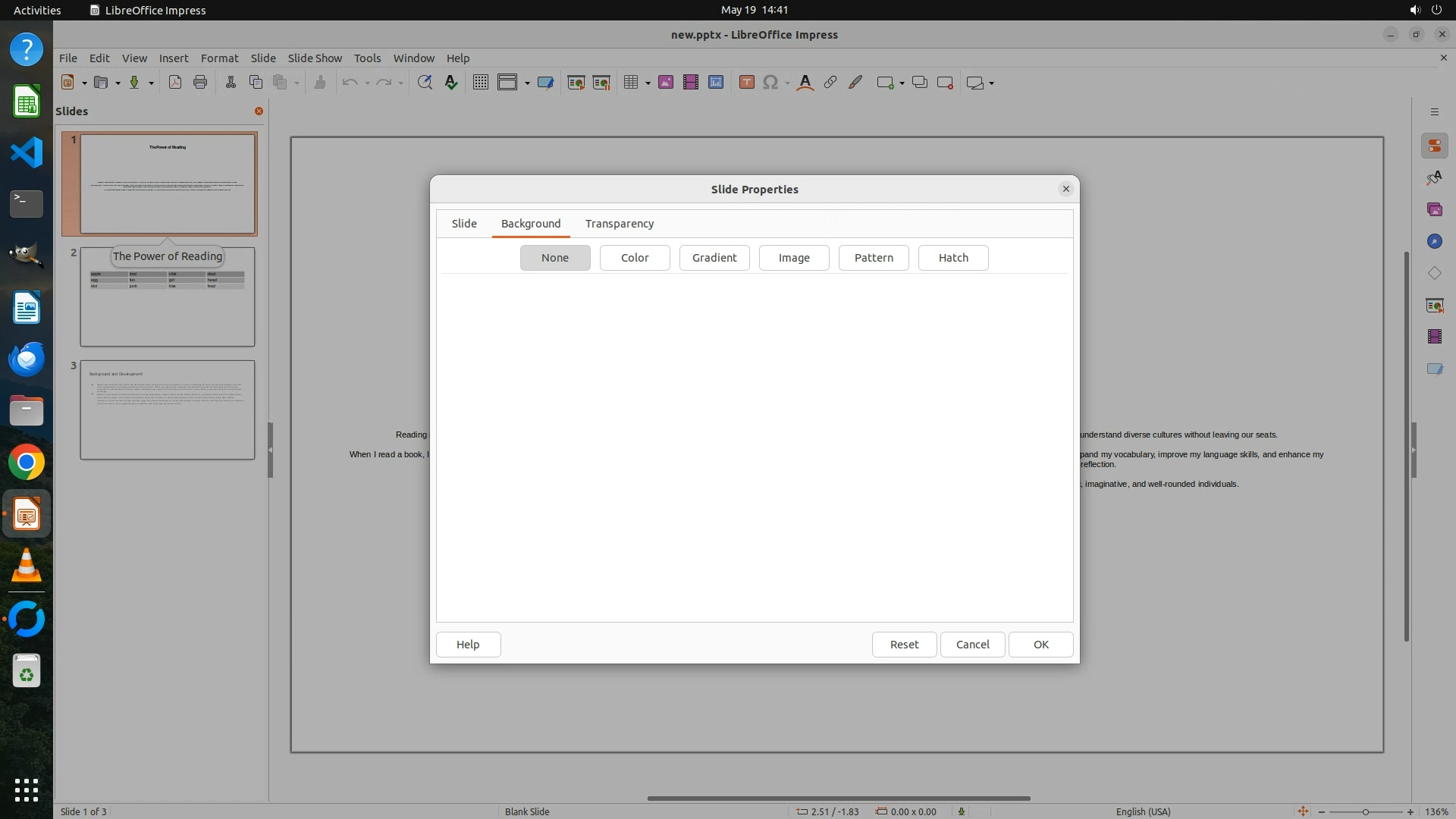This screenshot has width=1456, height=819.
Task: Select Color background fill option
Action: (x=635, y=258)
